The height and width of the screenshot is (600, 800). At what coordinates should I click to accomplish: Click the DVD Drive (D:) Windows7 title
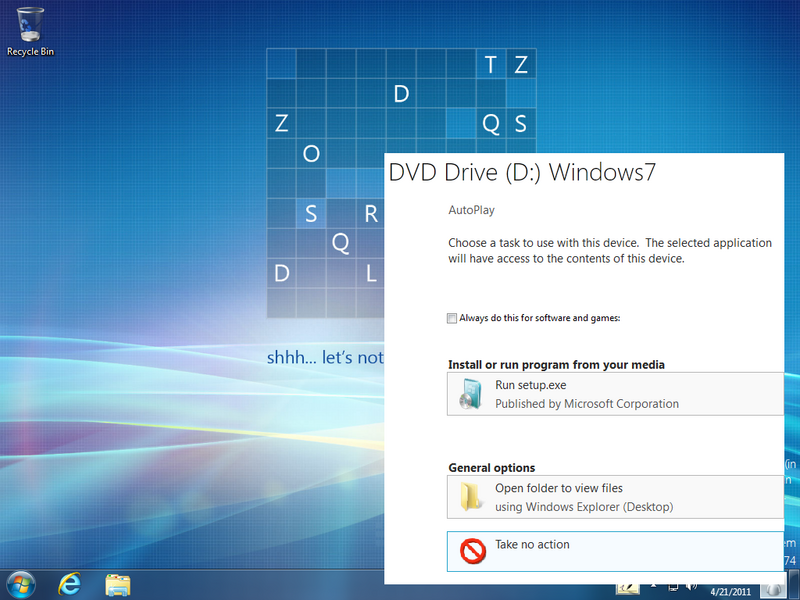[522, 172]
